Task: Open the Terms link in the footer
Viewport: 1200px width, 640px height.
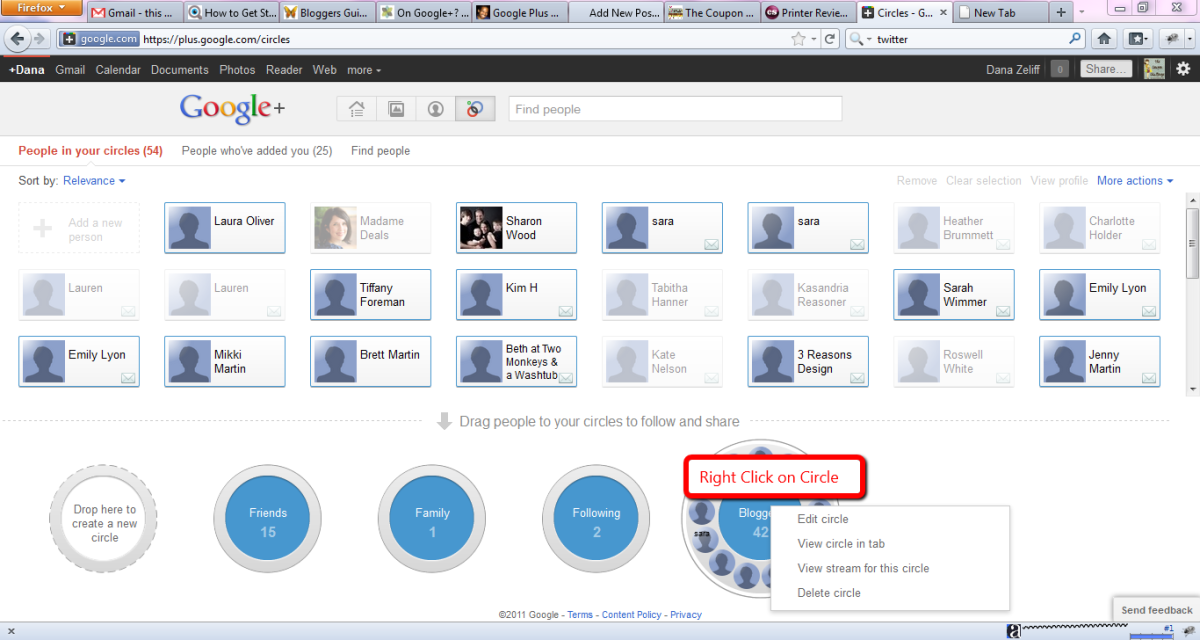Action: [580, 615]
